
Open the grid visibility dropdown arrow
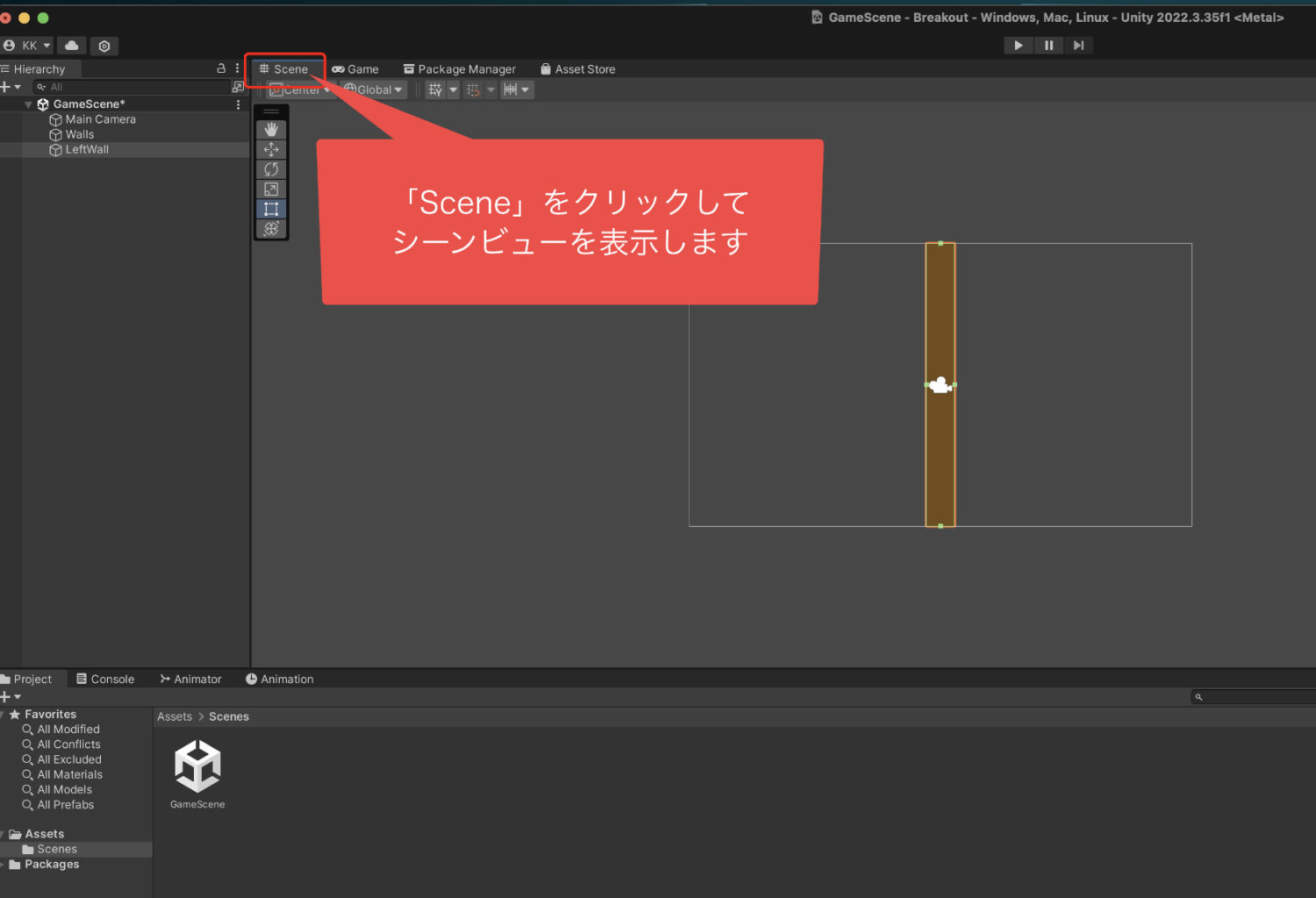tap(454, 89)
